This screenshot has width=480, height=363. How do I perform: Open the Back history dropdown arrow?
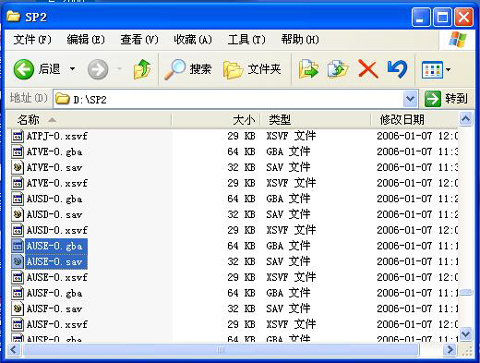pyautogui.click(x=72, y=69)
